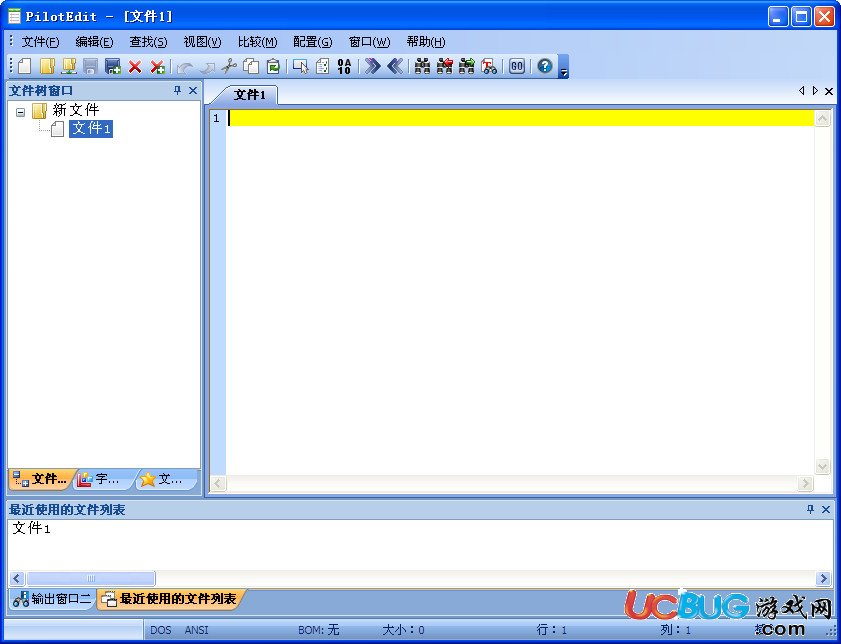The image size is (841, 644).
Task: Switch to the 输出窗口二 tab
Action: (x=53, y=598)
